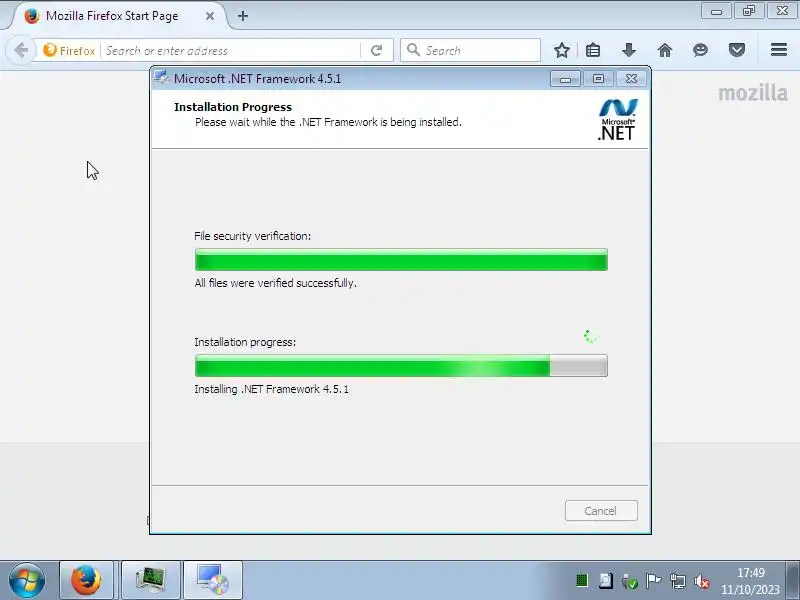Click the search magnifier icon in Search box
The image size is (800, 600).
pyautogui.click(x=413, y=50)
